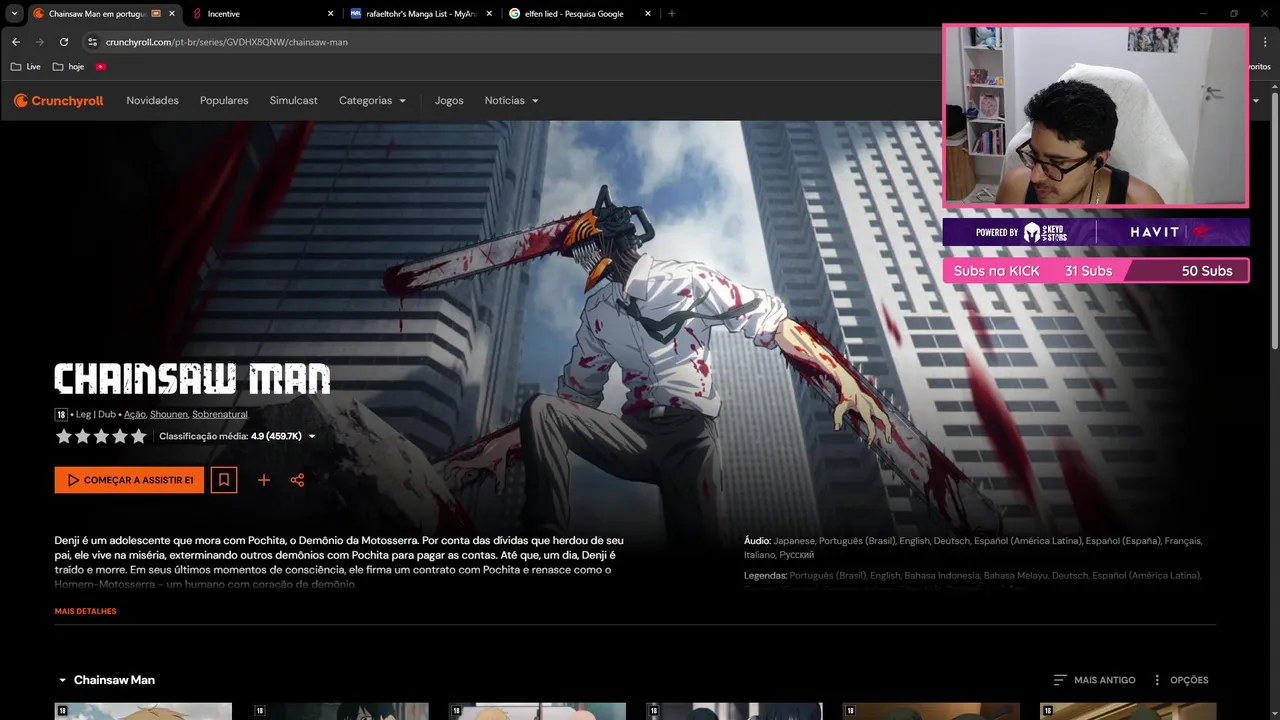The image size is (1280, 720).
Task: Click the media indicator on Chainsaw Man tab
Action: pyautogui.click(x=156, y=14)
